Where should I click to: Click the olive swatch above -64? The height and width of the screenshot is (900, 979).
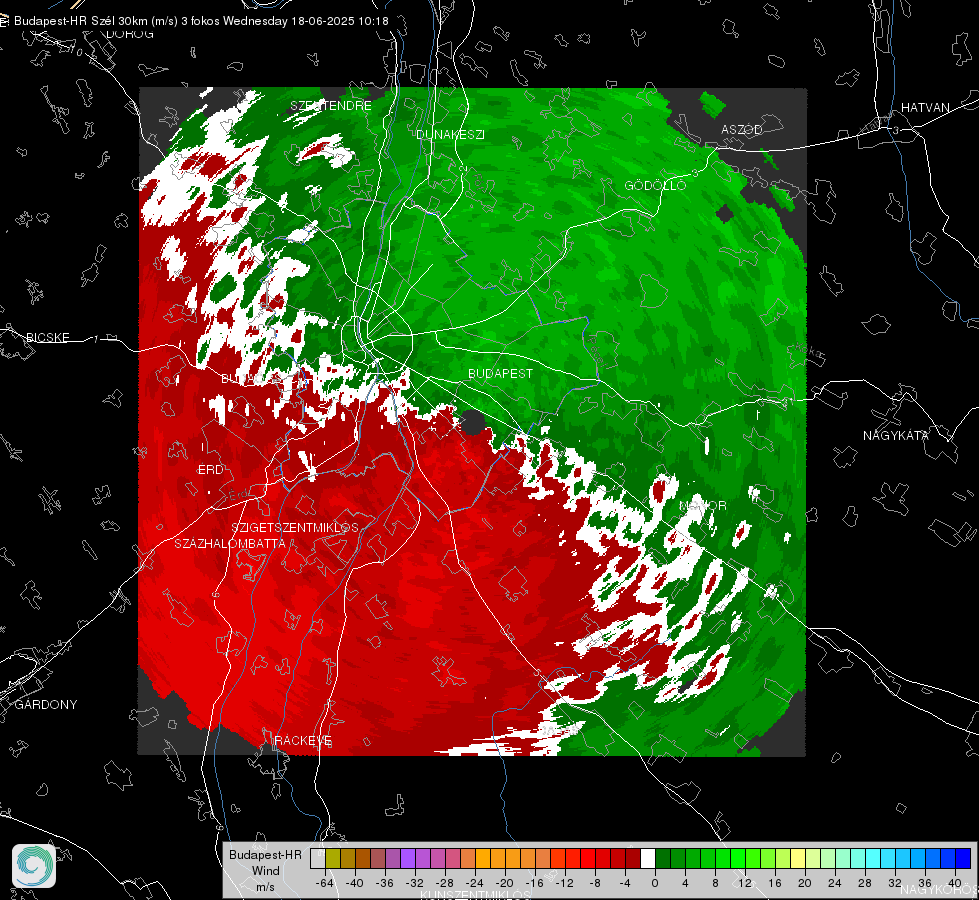pos(333,858)
